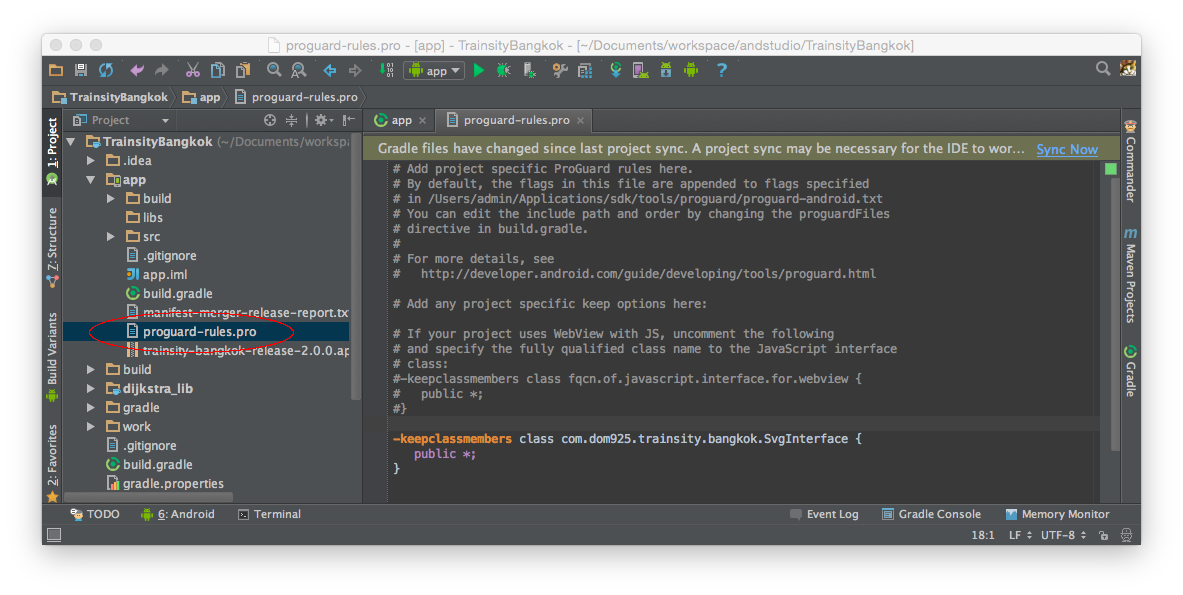Open the Gradle Console button
This screenshot has height=595, width=1183.
click(931, 514)
